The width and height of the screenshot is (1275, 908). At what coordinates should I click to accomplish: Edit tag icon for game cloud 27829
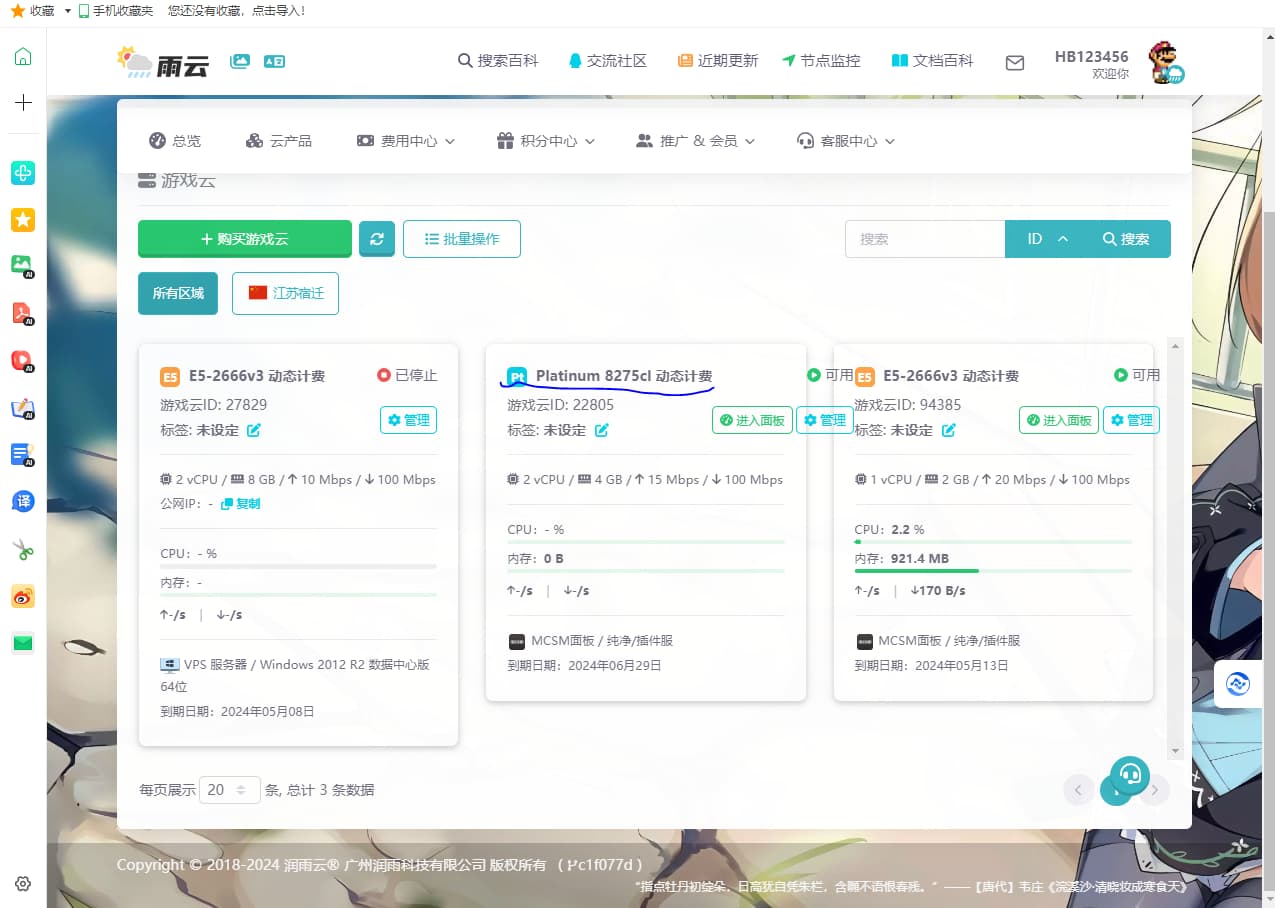tap(254, 430)
